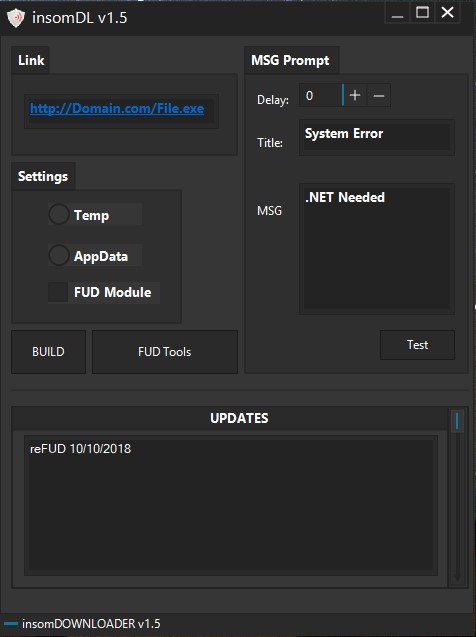Image resolution: width=476 pixels, height=637 pixels.
Task: Decrease delay with the minus button
Action: tap(379, 95)
